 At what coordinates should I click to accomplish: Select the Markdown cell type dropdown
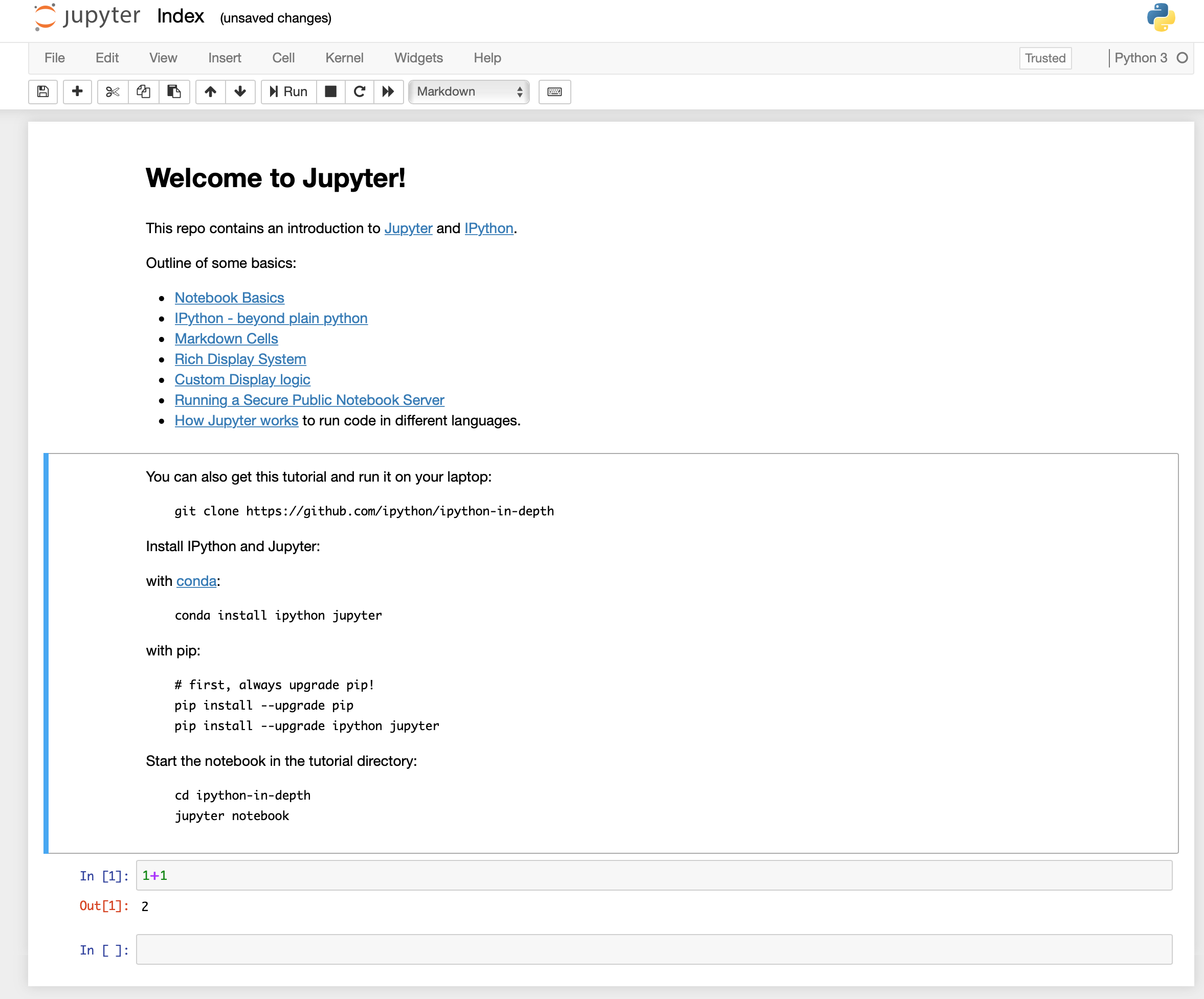pyautogui.click(x=468, y=91)
